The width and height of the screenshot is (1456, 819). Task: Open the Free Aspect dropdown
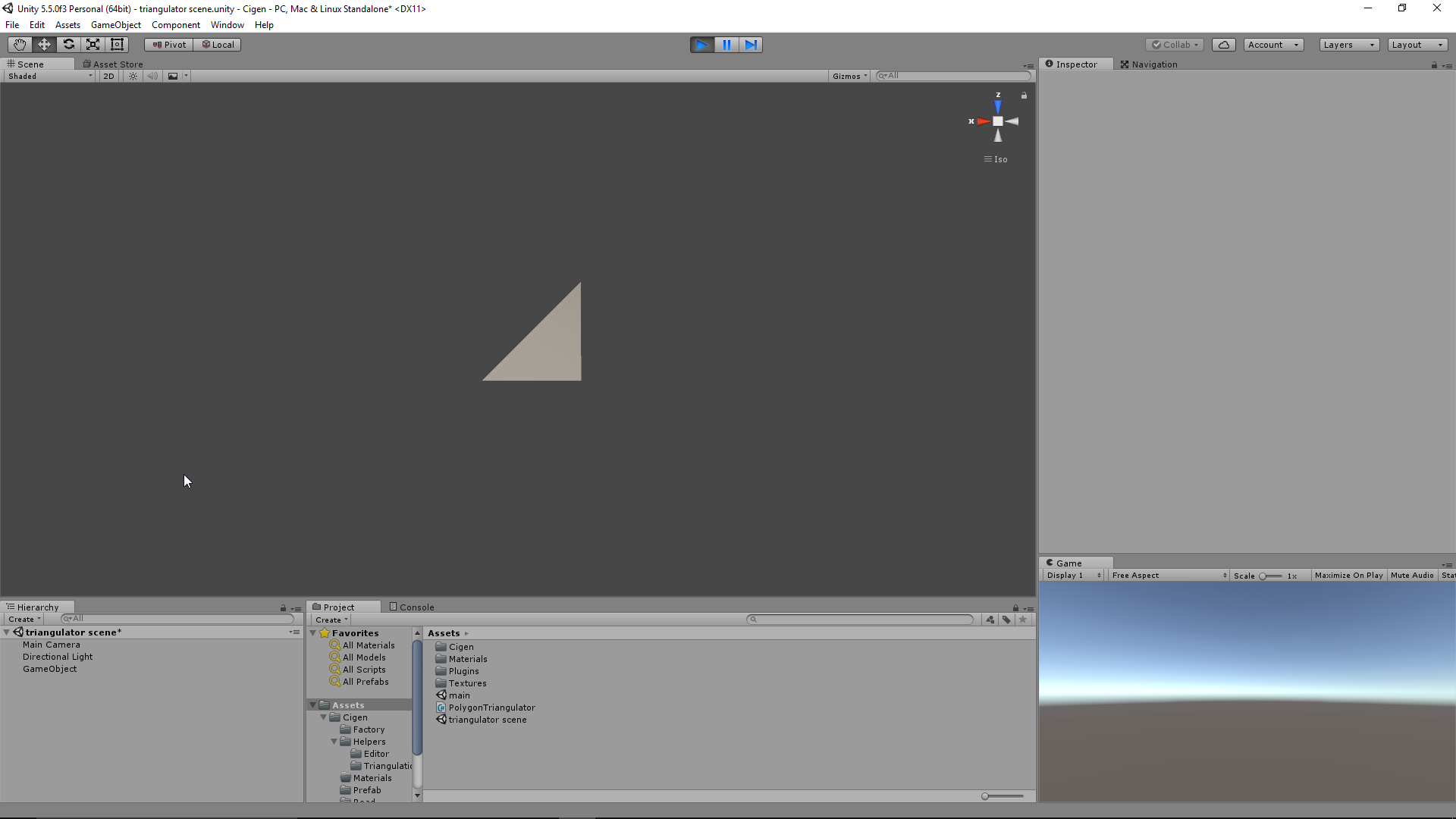click(1169, 576)
